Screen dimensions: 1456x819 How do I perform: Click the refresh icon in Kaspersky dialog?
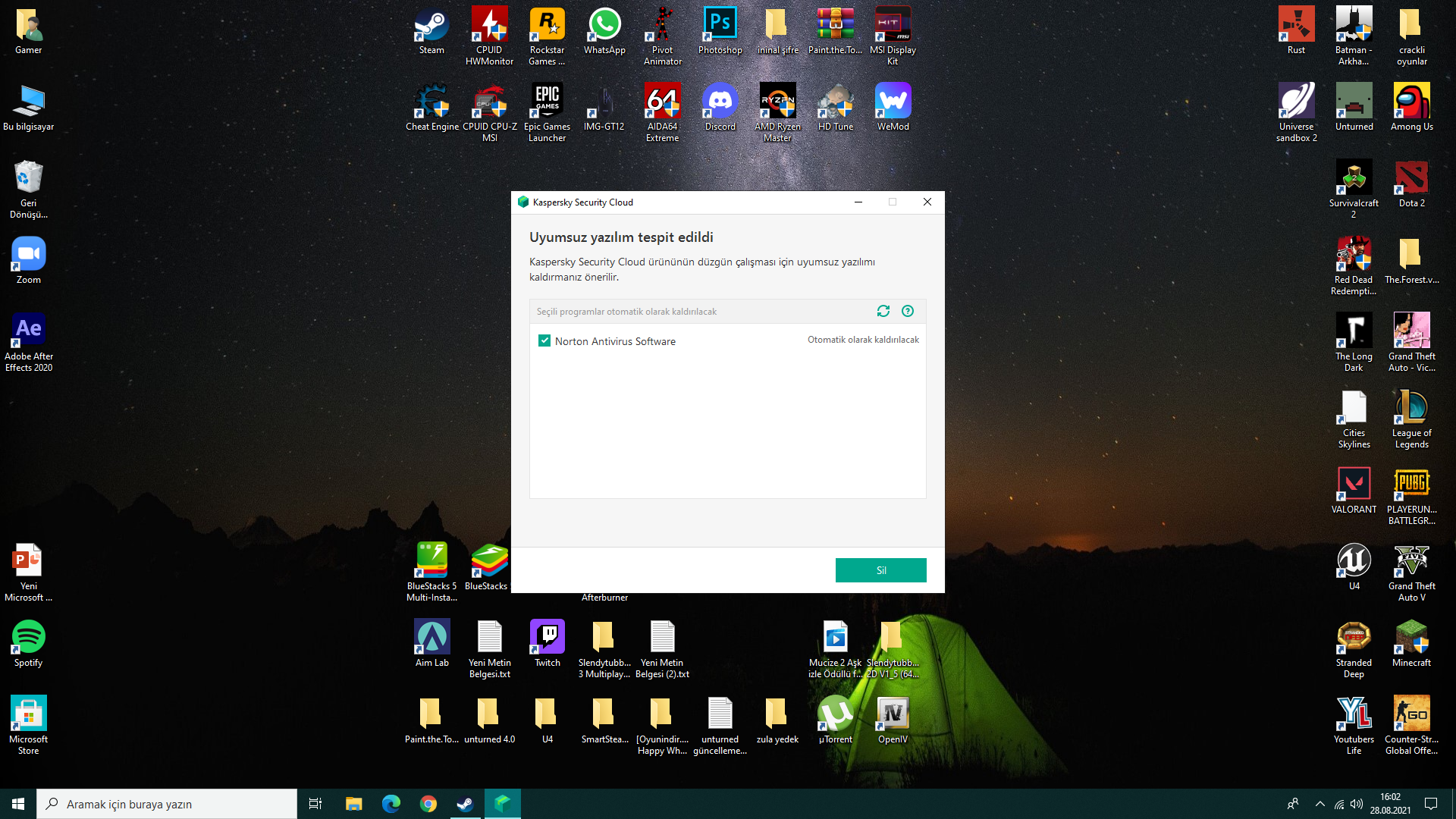pyautogui.click(x=883, y=311)
